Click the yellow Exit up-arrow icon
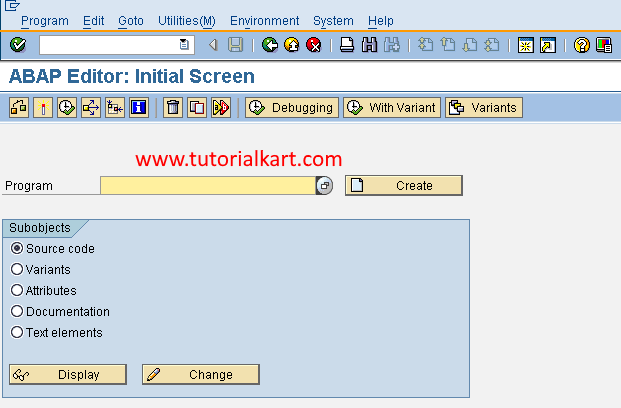Viewport: 621px width, 408px height. [x=292, y=45]
